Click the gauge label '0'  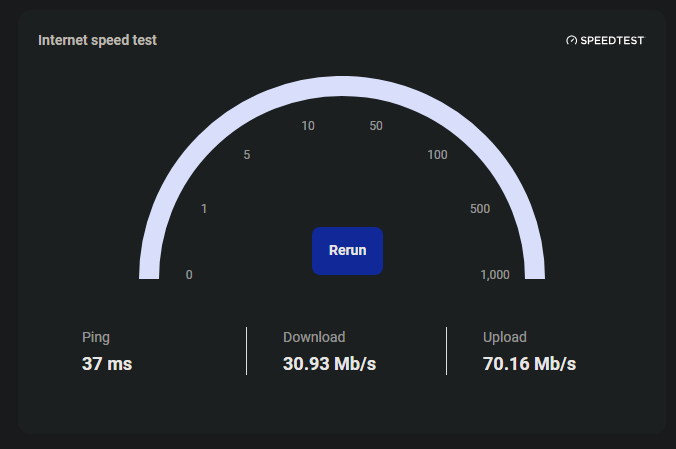point(189,275)
